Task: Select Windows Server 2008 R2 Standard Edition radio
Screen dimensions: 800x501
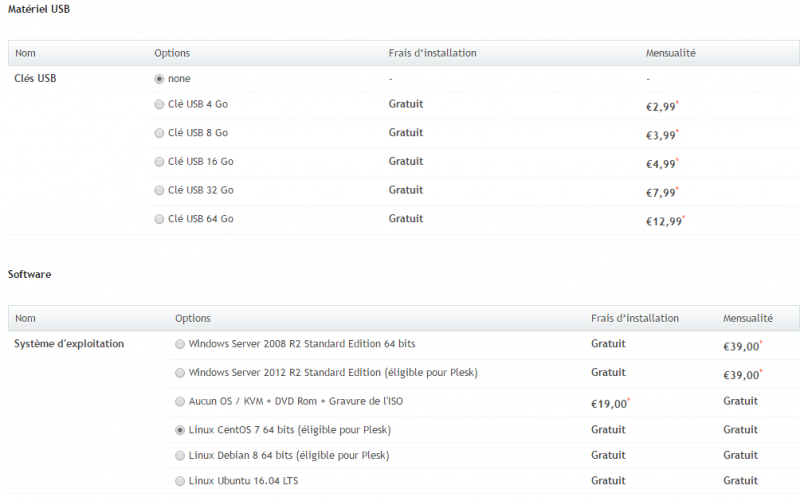Action: pos(180,344)
